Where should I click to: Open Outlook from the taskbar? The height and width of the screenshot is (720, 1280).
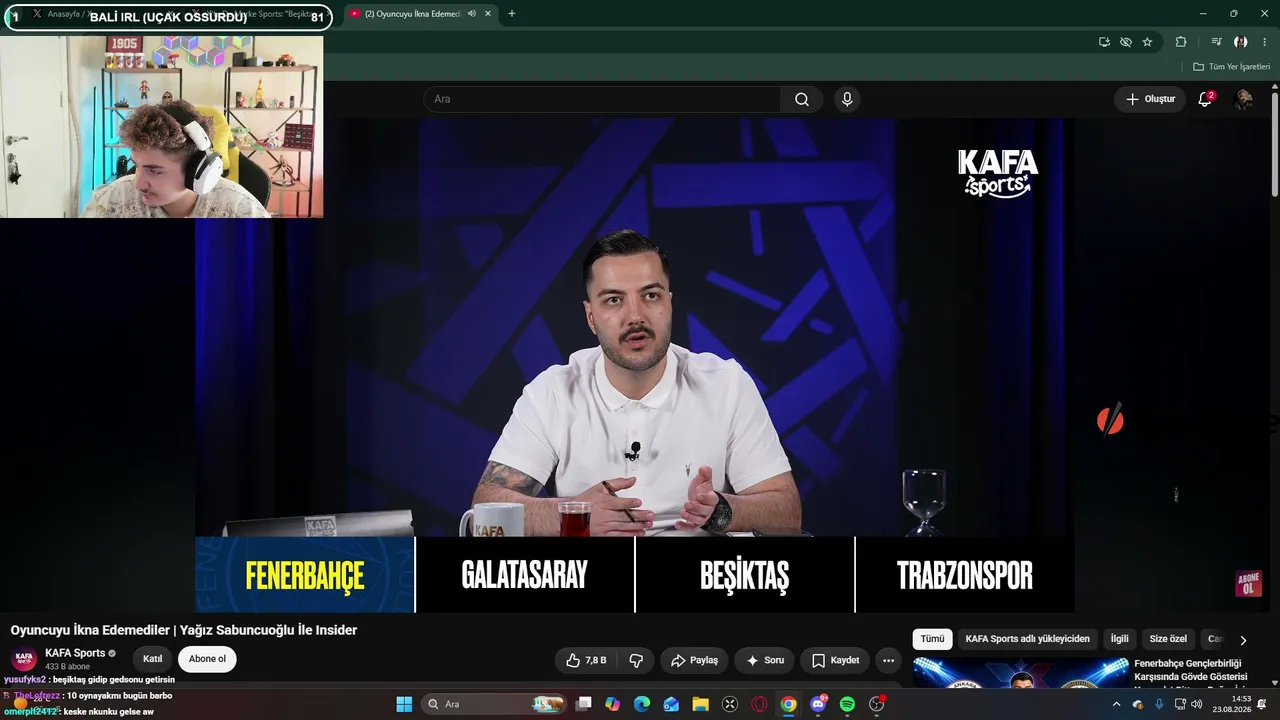coord(671,704)
